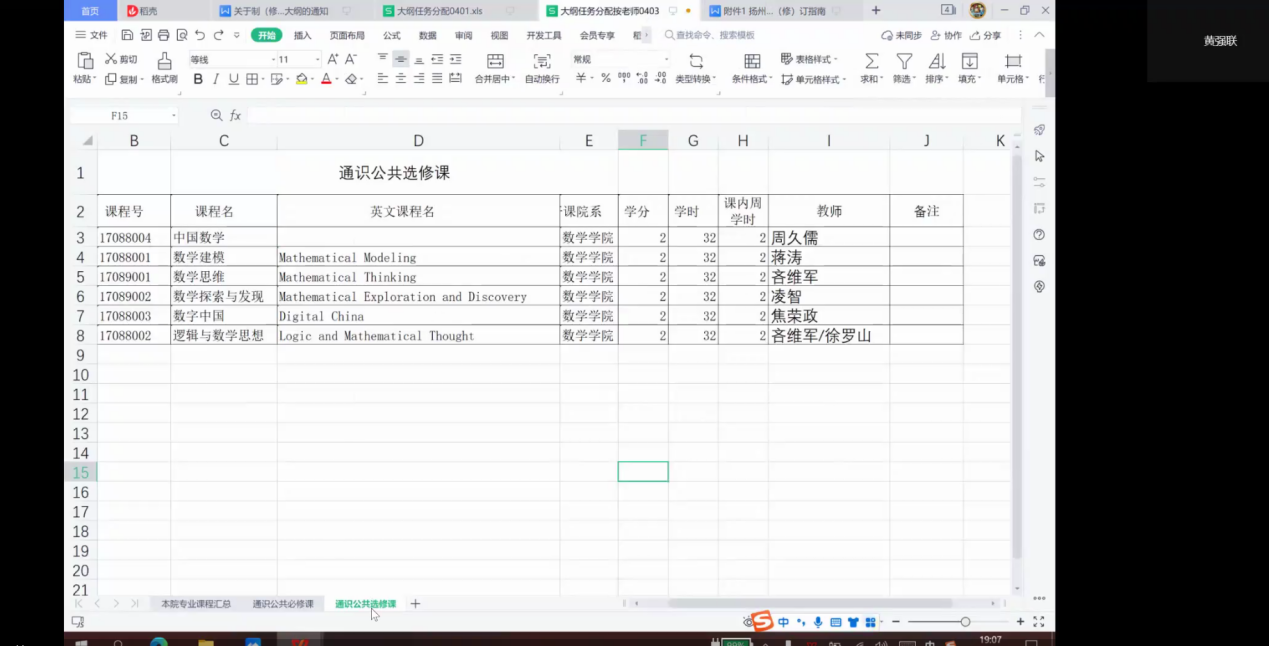Switch to the 本院专业课程汇总 sheet tab
Image resolution: width=1269 pixels, height=646 pixels.
point(196,604)
